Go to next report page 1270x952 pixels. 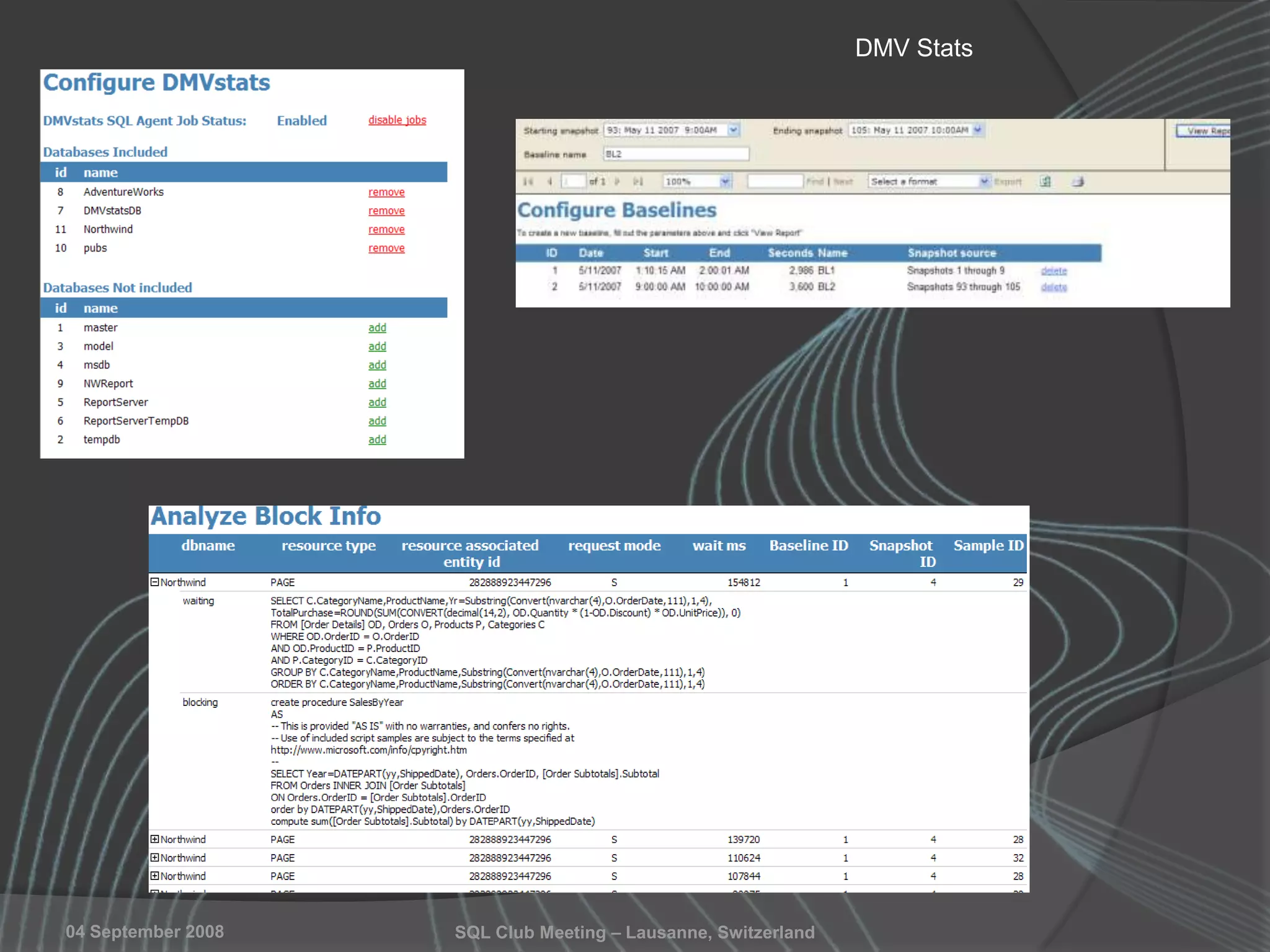pos(617,182)
